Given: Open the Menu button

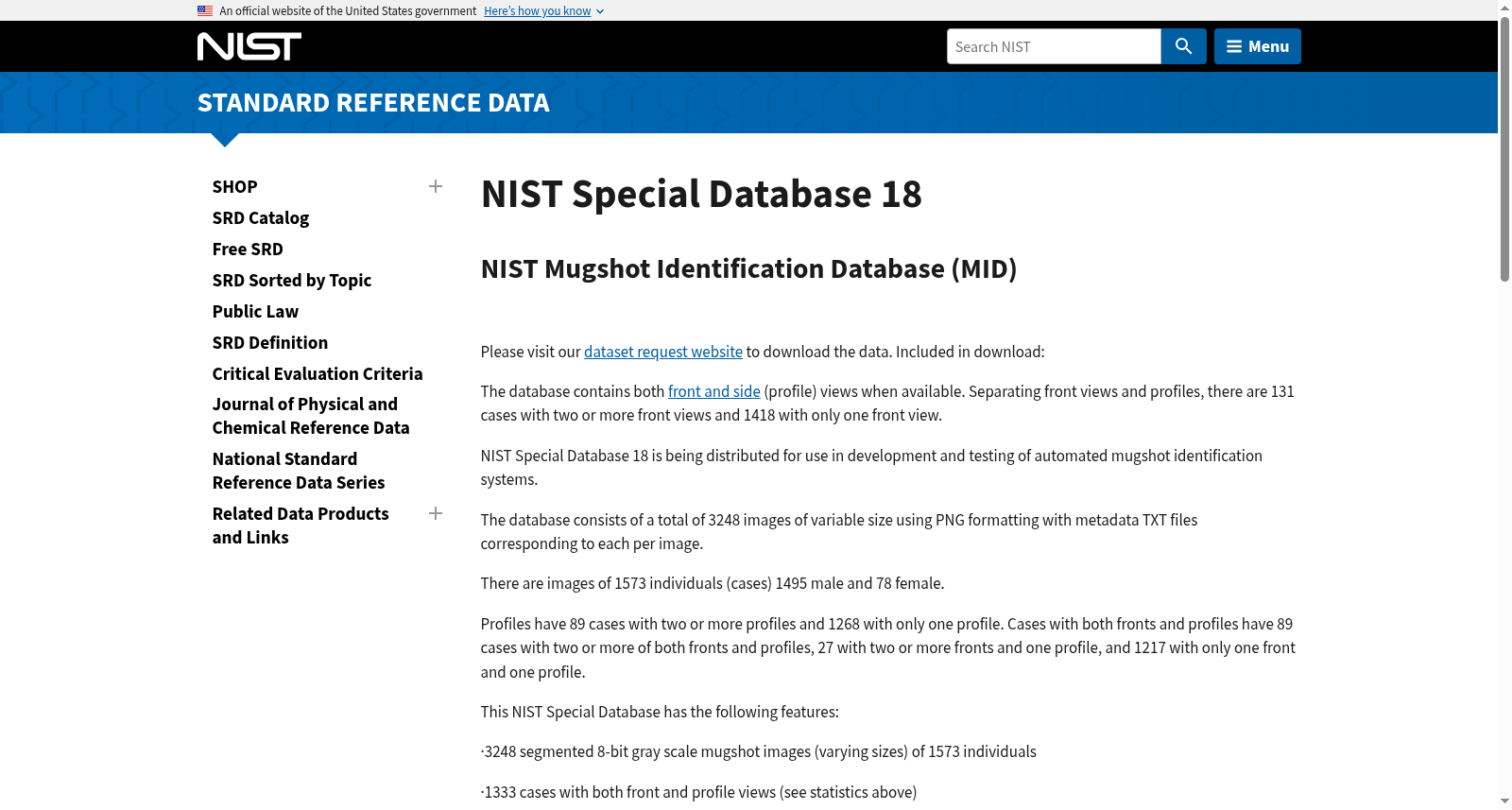Looking at the screenshot, I should [x=1257, y=46].
